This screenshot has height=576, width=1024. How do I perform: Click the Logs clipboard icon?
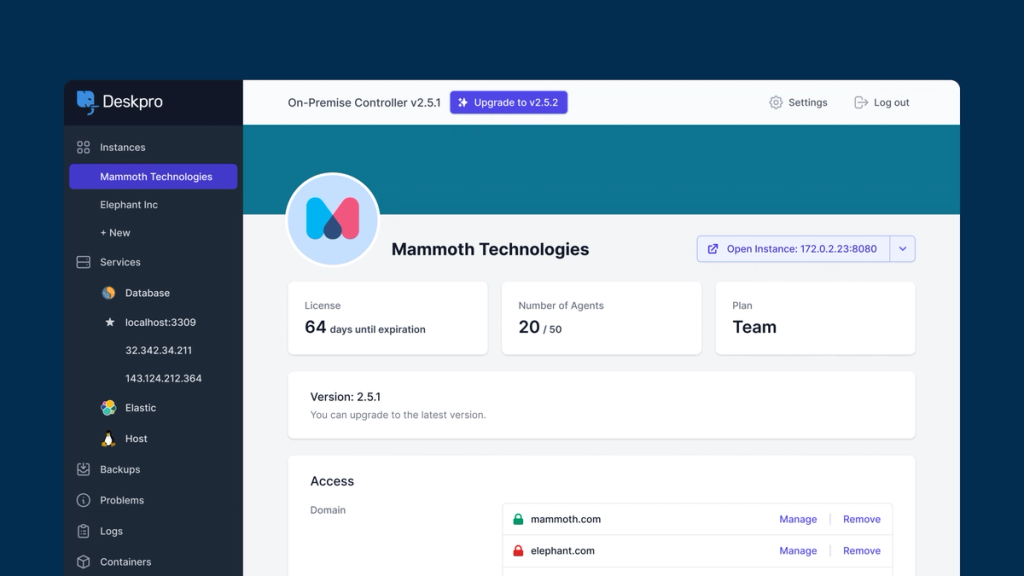click(83, 531)
